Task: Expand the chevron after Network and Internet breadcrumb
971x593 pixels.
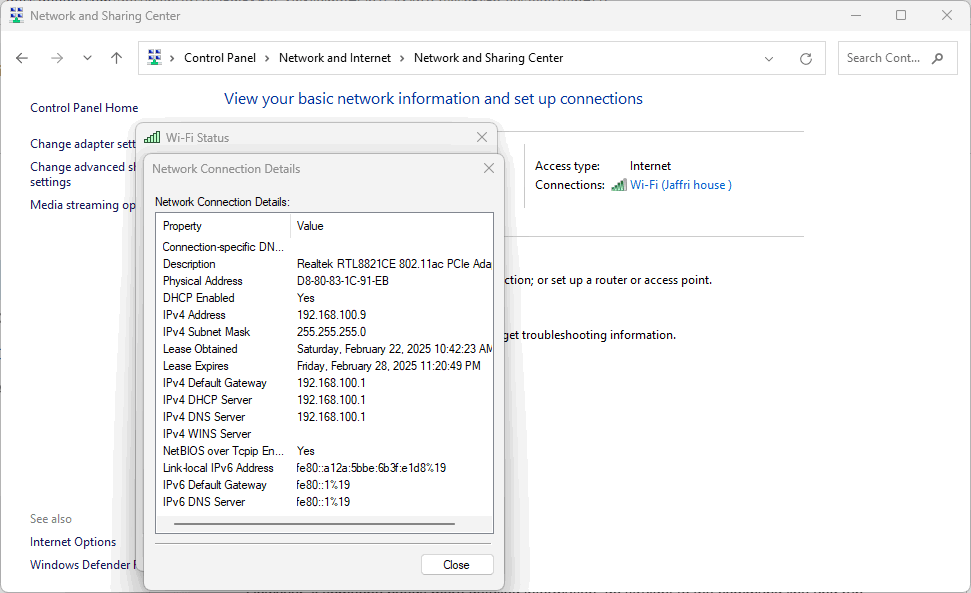Action: pos(403,58)
